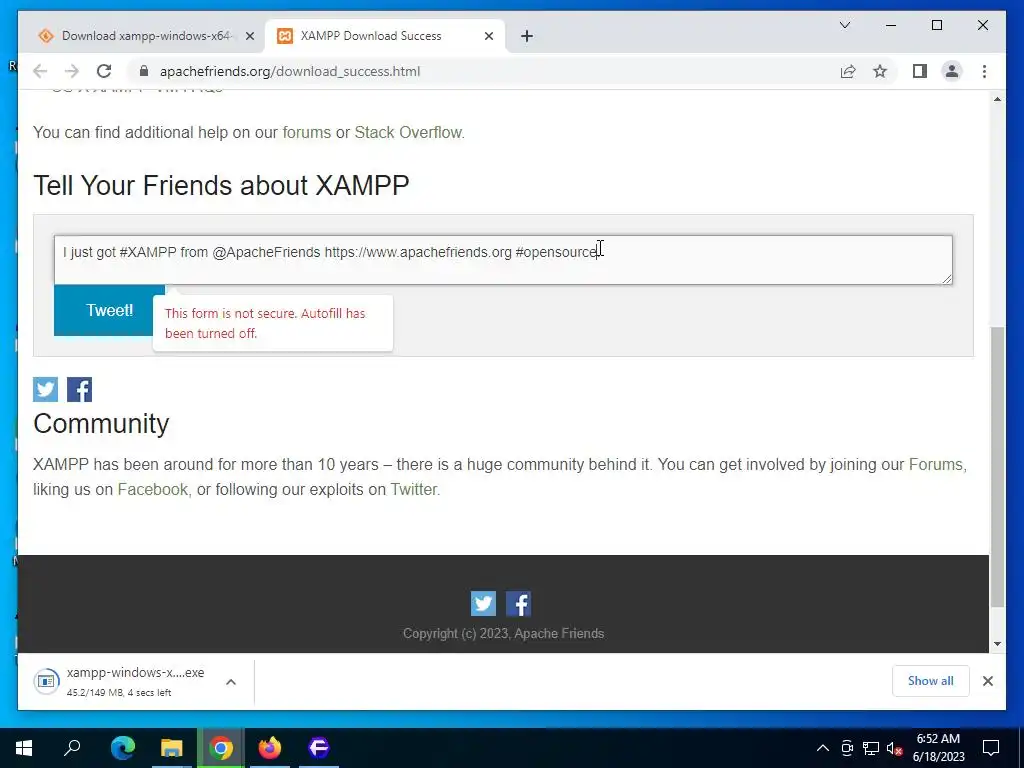Reload the page with refresh icon
Screen dimensions: 1024x768
104,71
